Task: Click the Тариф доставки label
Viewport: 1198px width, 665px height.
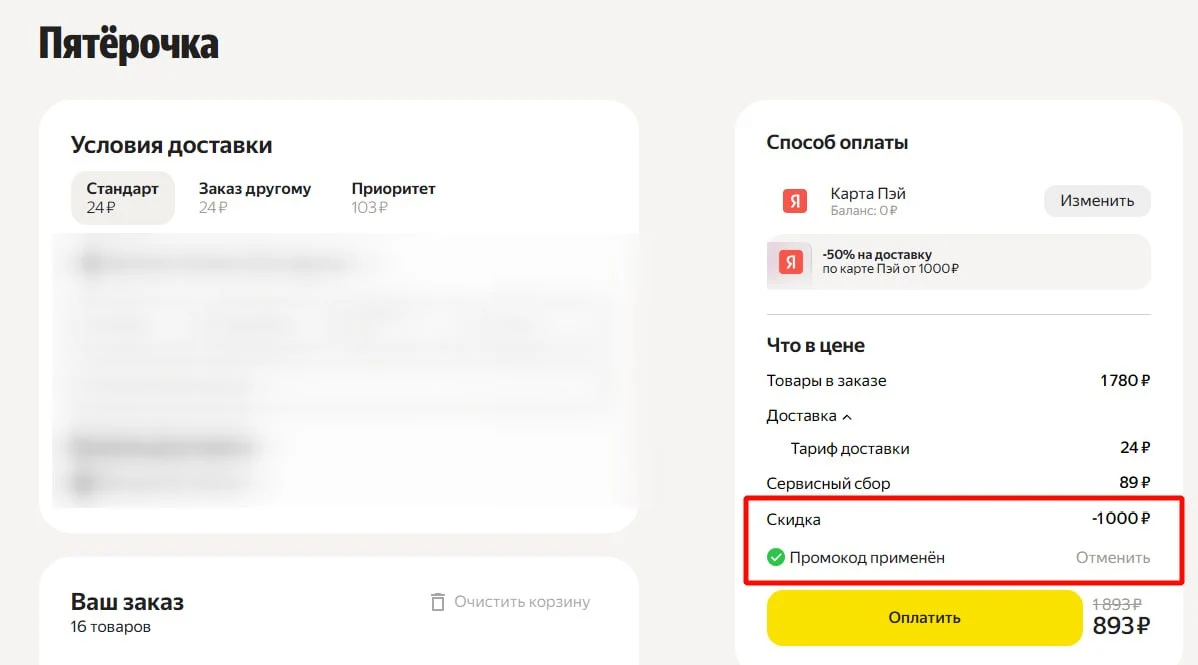Action: click(850, 449)
